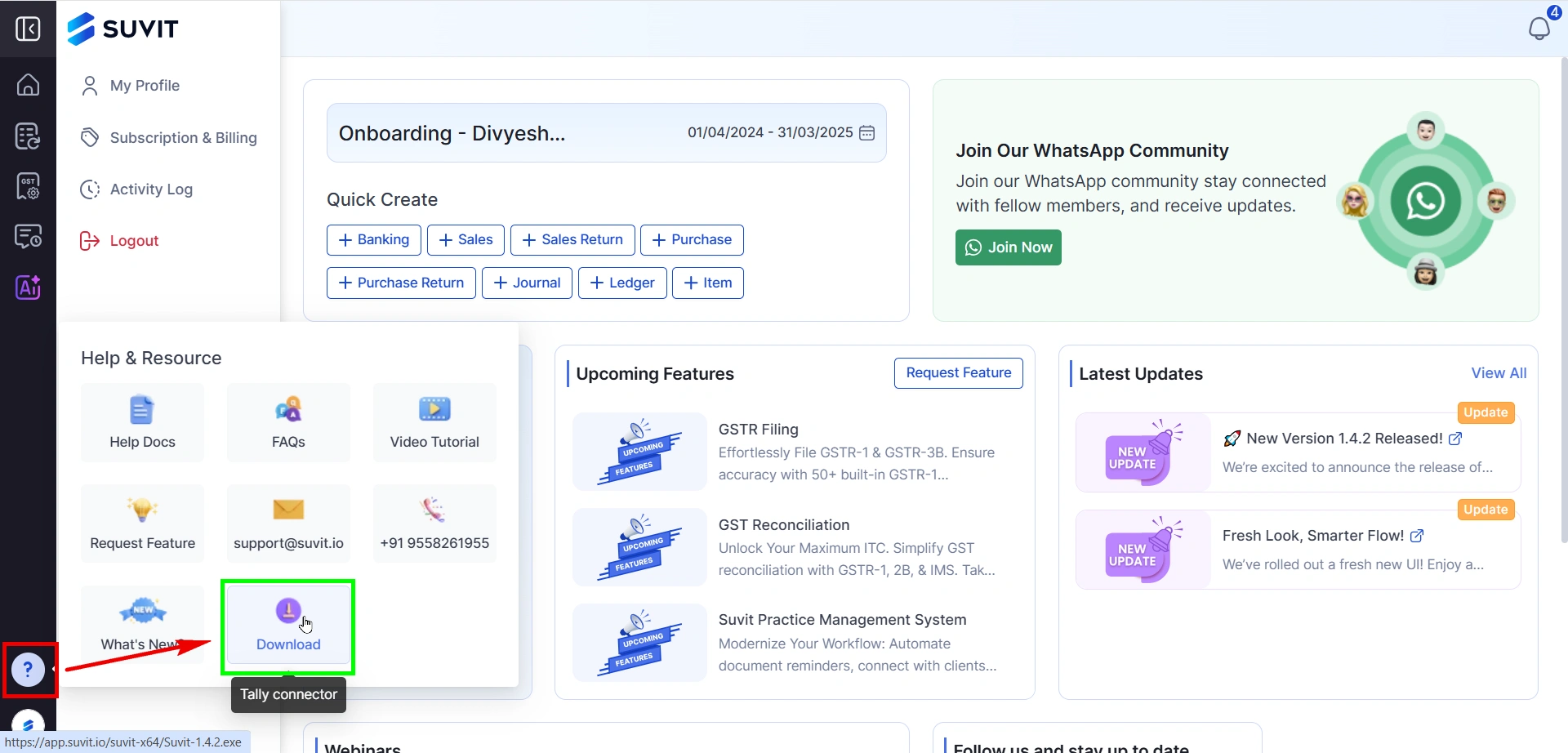Open the Fresh Look, Smarter Flow link icon
Viewport: 1568px width, 753px height.
click(x=1417, y=536)
